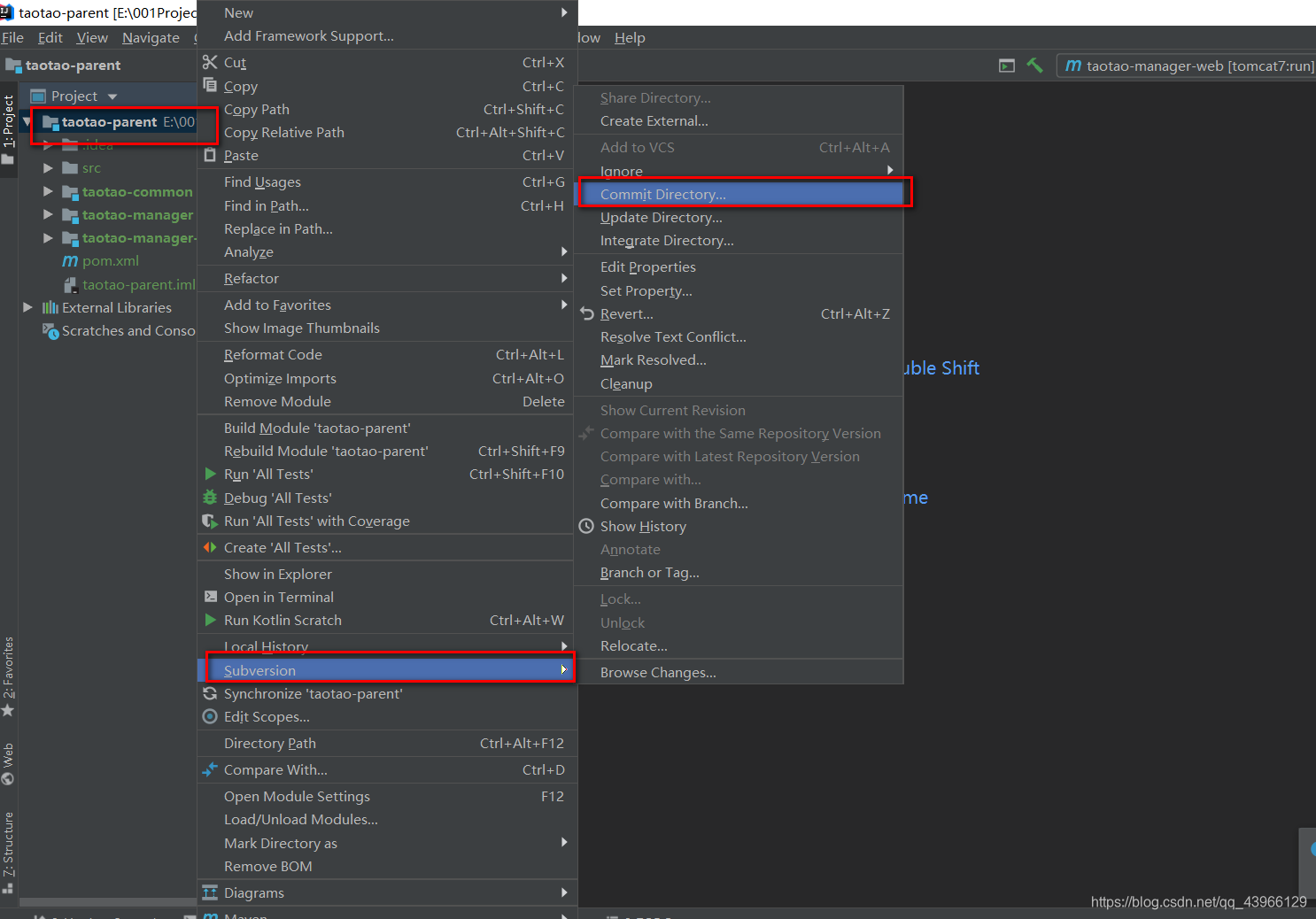Click the Debug 'All Tests' bug icon
This screenshot has height=919, width=1316.
pyautogui.click(x=210, y=498)
